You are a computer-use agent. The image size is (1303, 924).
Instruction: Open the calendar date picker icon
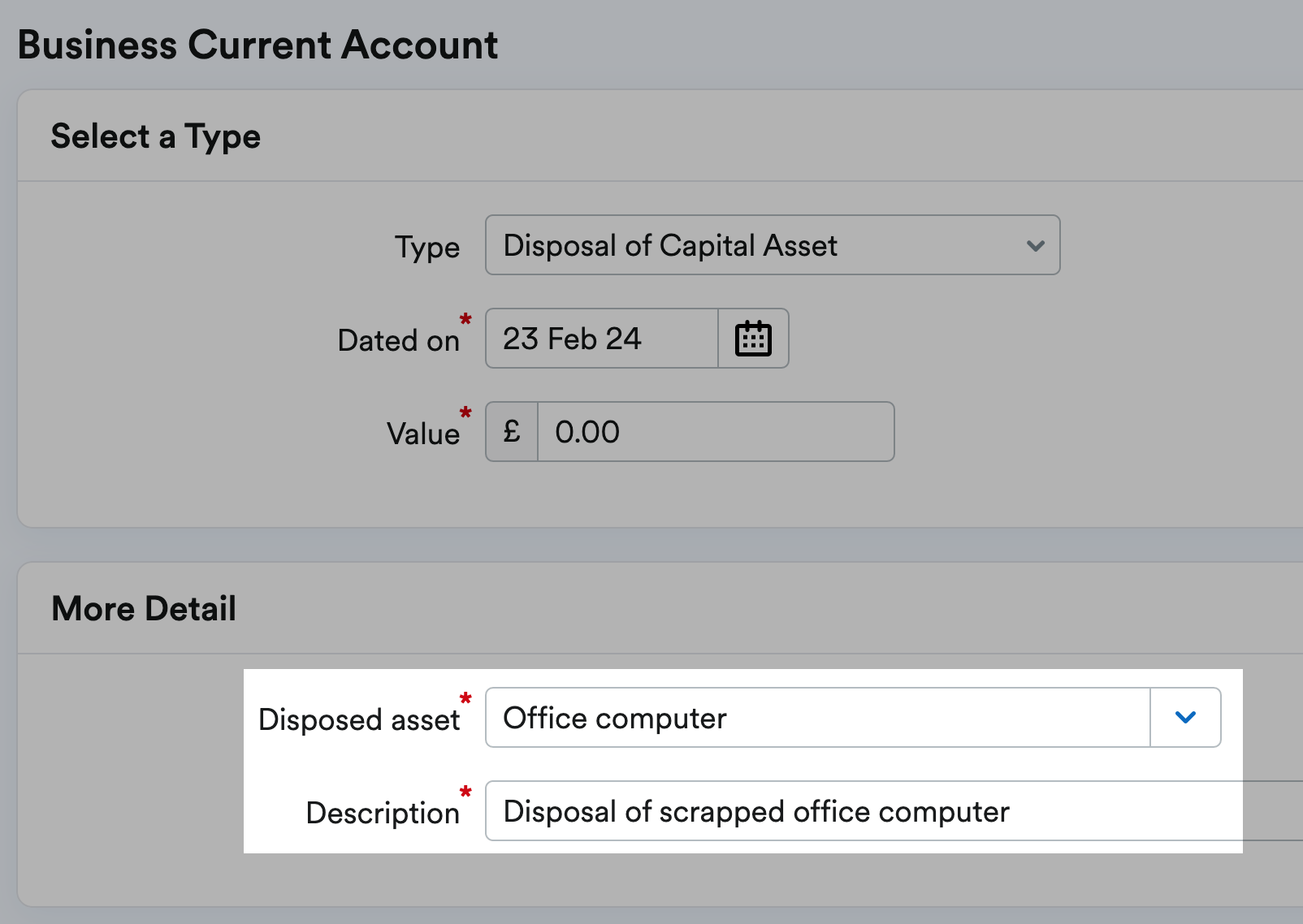point(753,339)
